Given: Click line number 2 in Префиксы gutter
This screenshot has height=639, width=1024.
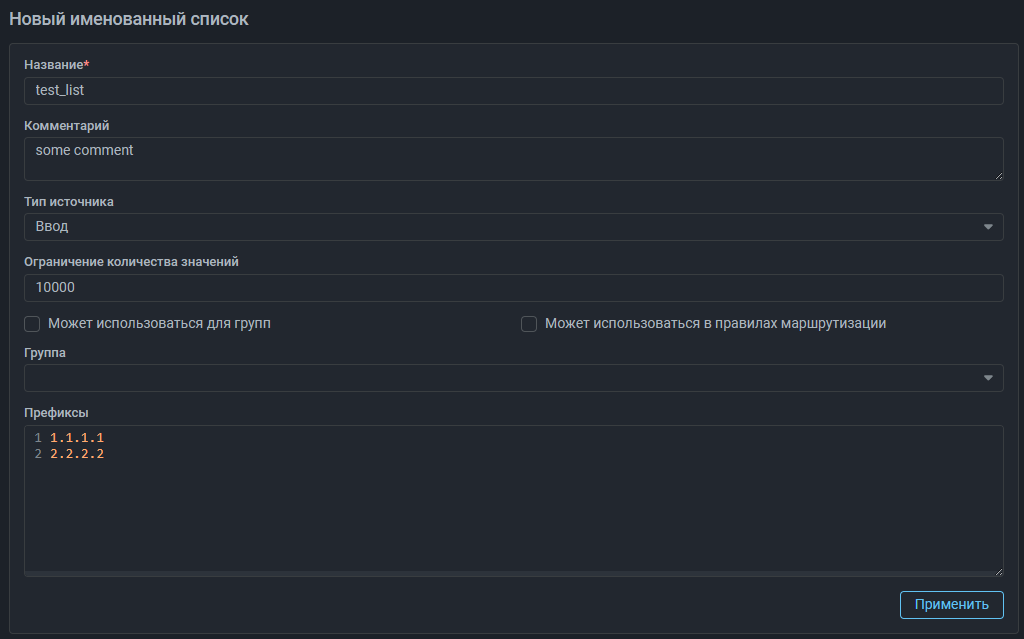Looking at the screenshot, I should [38, 454].
